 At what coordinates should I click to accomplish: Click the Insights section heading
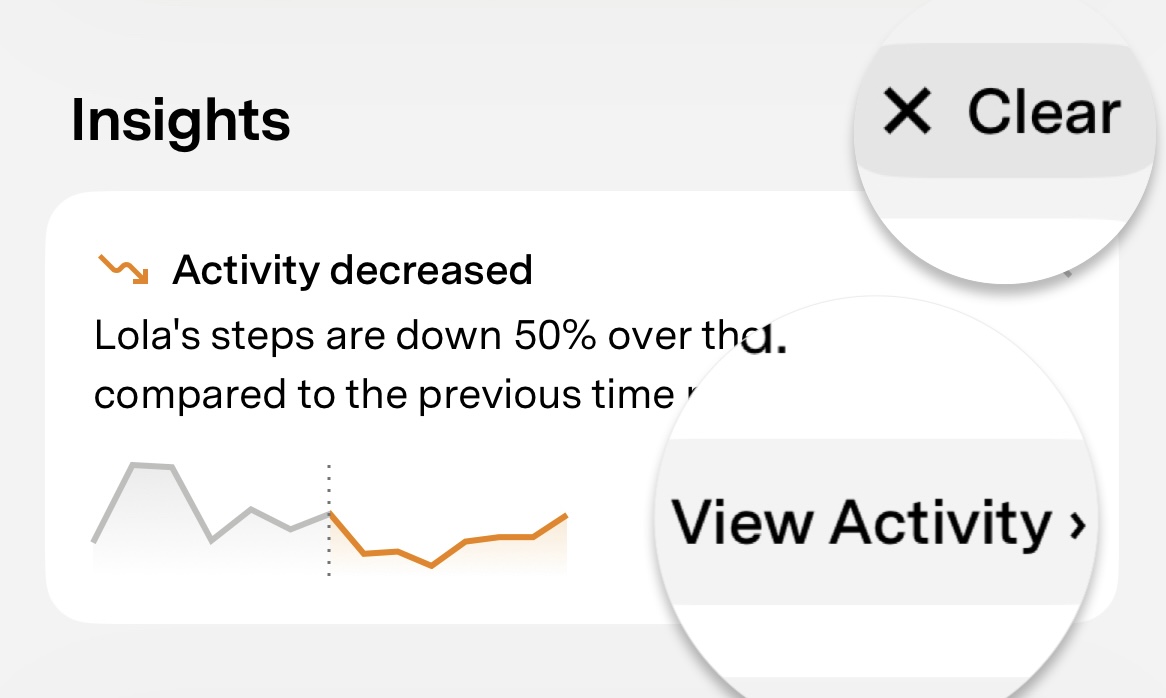coord(181,120)
